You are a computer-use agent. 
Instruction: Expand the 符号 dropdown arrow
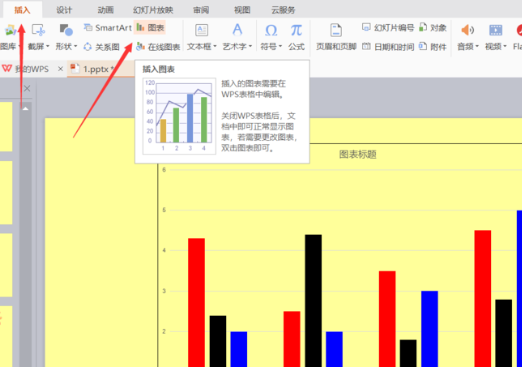[x=280, y=46]
